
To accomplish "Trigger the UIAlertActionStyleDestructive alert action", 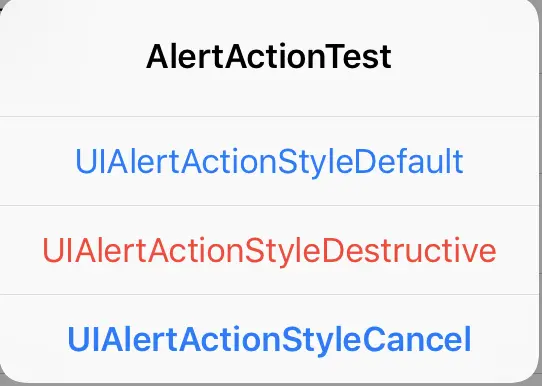I will pyautogui.click(x=269, y=250).
